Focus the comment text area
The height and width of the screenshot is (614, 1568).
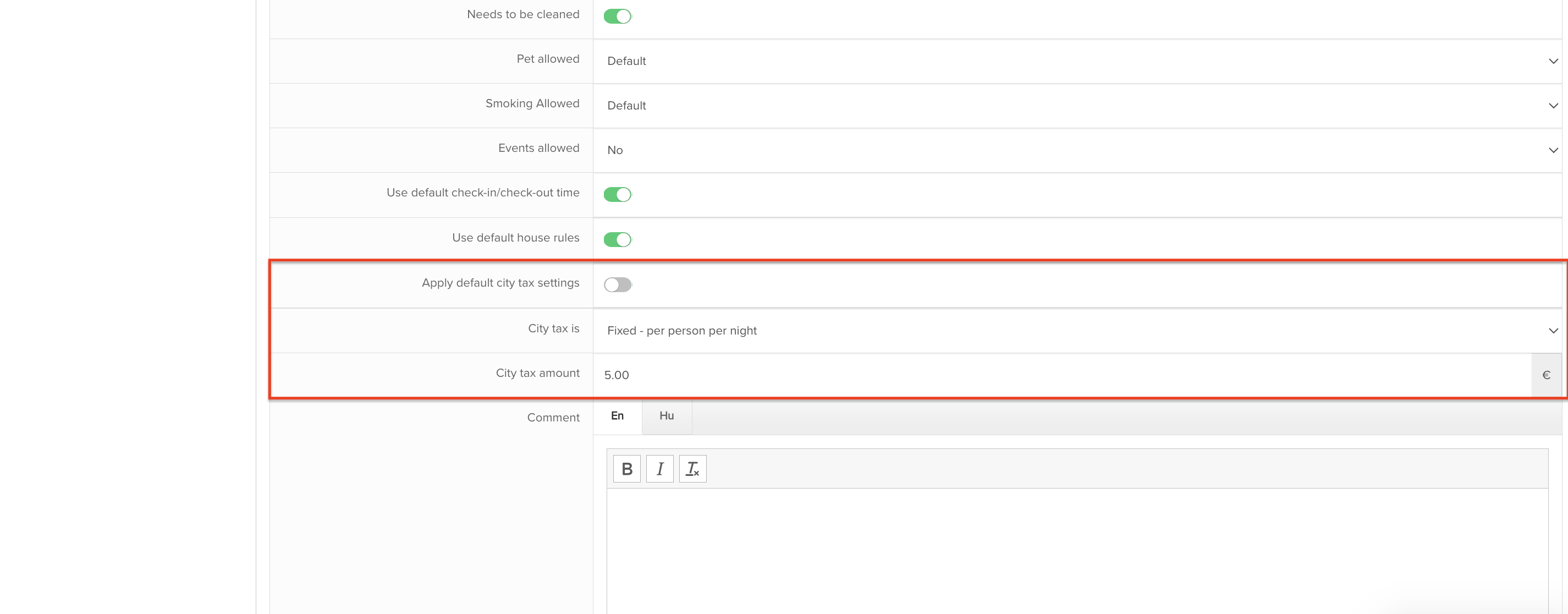[1077, 551]
